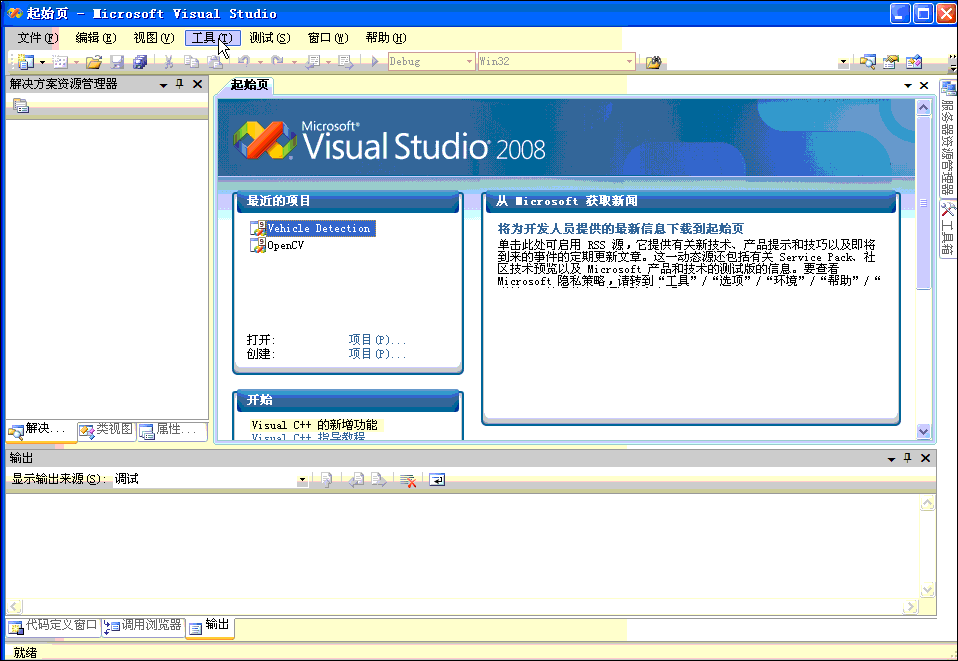
Task: Open the 视图(V) menu
Action: pyautogui.click(x=154, y=38)
